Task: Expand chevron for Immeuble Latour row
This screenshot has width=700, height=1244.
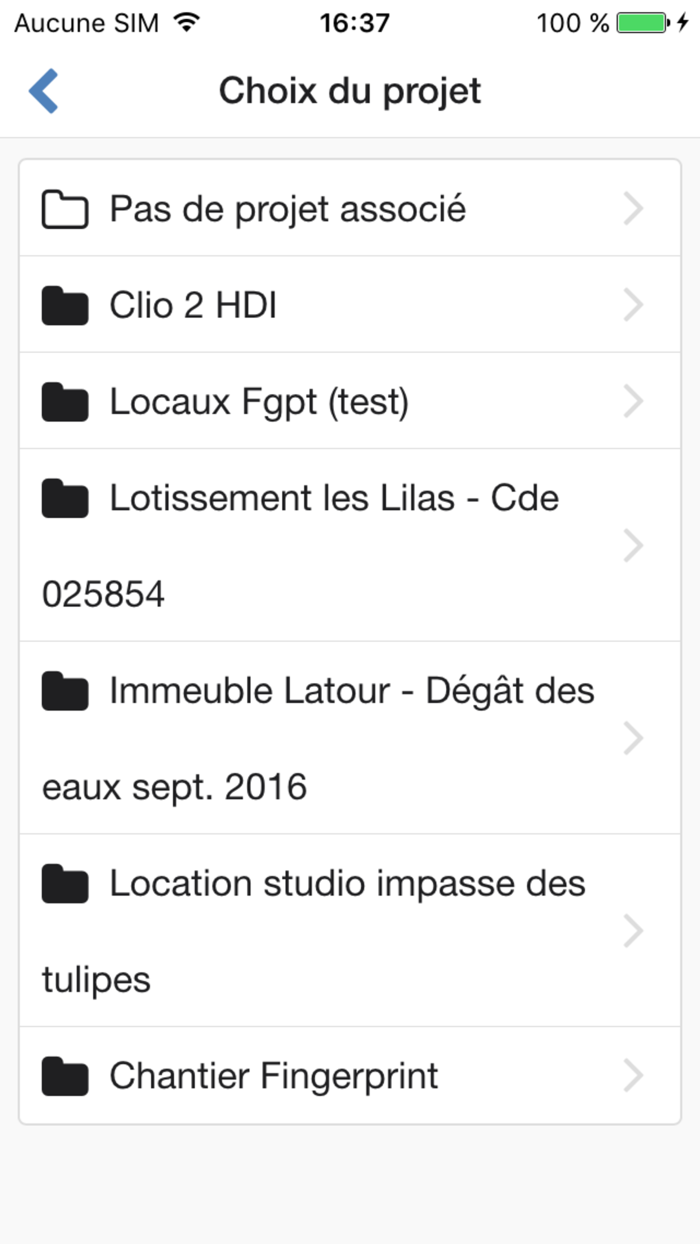Action: (x=632, y=739)
